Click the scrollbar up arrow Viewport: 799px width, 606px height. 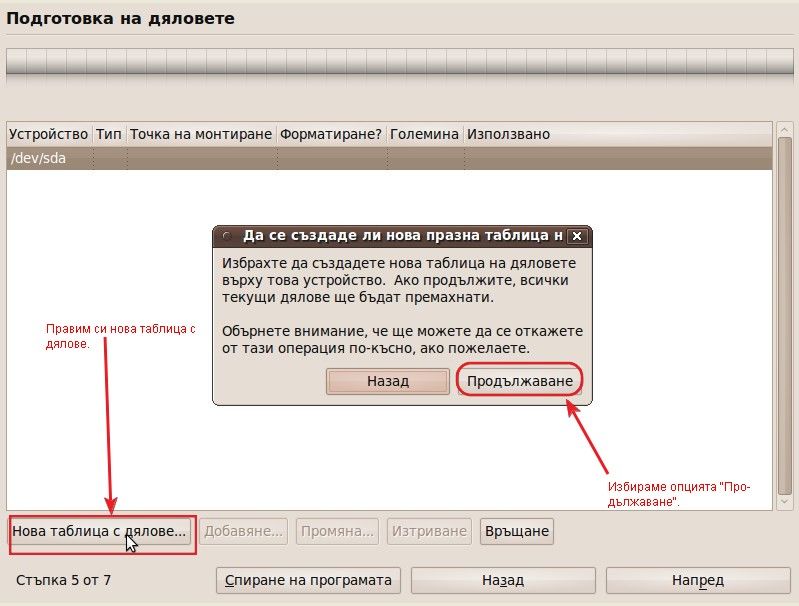tap(784, 129)
